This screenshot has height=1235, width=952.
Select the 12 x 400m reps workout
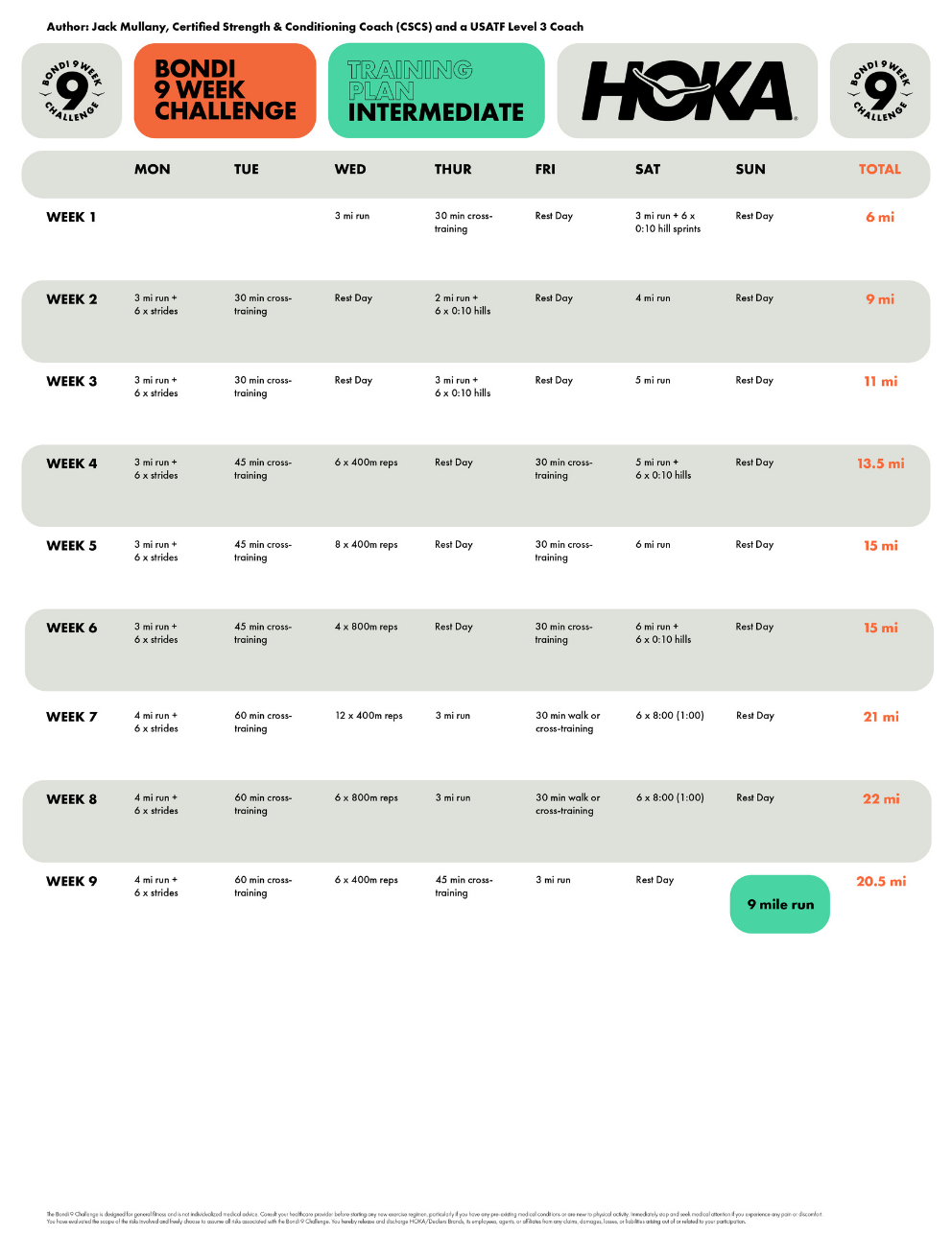click(369, 716)
